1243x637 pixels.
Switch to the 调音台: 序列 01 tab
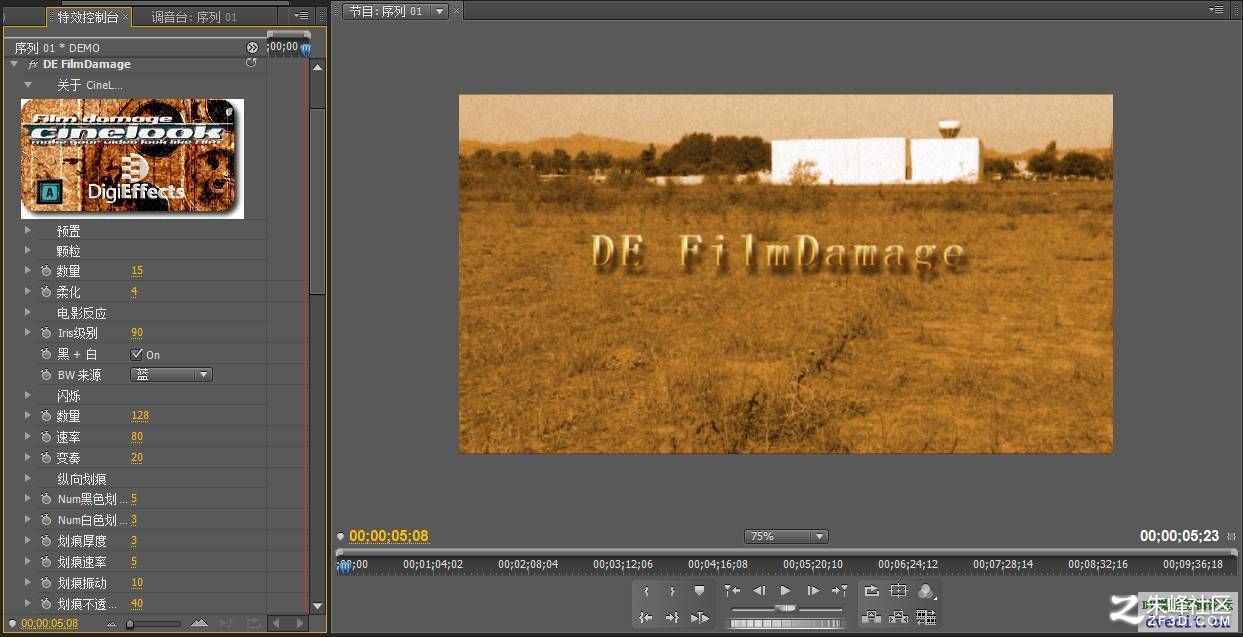[x=195, y=17]
